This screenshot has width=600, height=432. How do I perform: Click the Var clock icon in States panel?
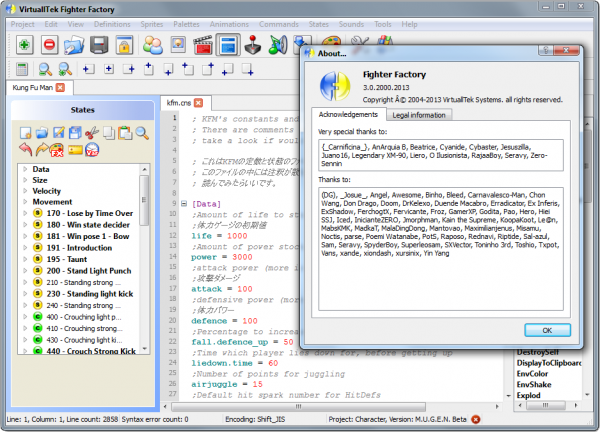[92, 150]
